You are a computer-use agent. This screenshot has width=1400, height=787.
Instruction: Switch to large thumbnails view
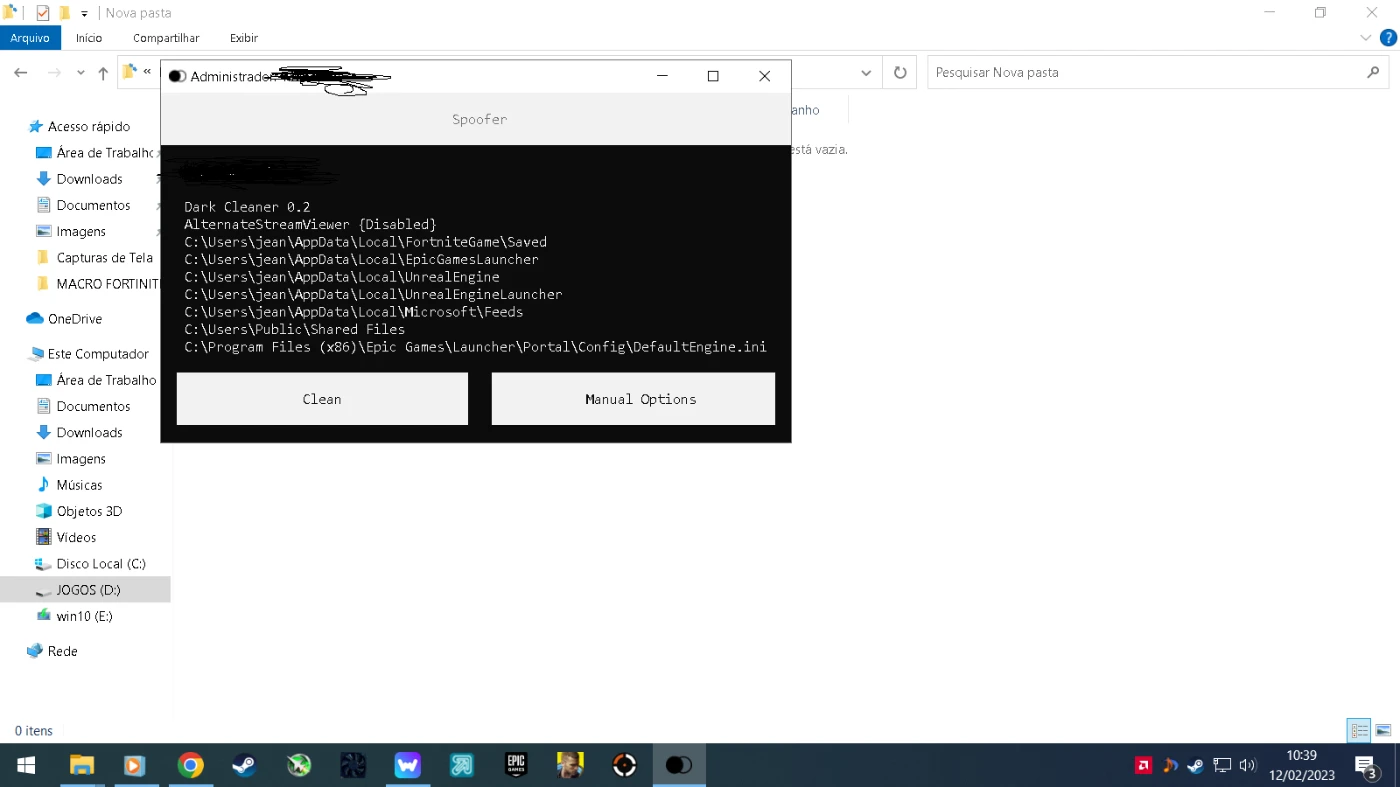click(1383, 731)
